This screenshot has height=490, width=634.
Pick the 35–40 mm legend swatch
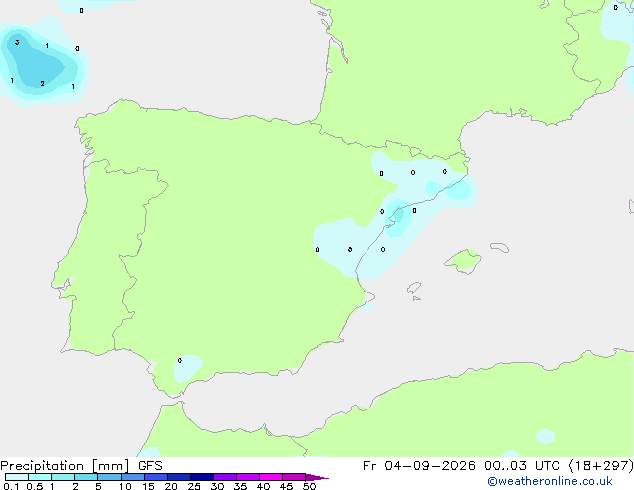tap(248, 477)
